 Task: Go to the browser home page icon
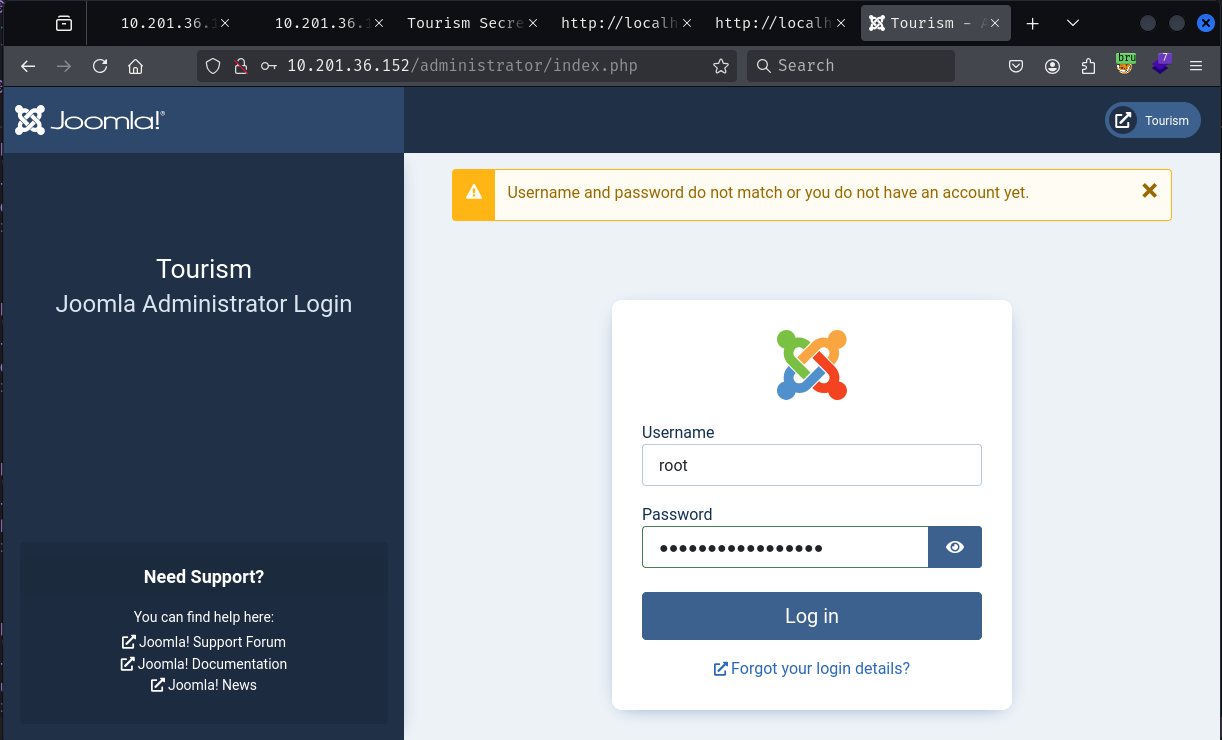136,66
